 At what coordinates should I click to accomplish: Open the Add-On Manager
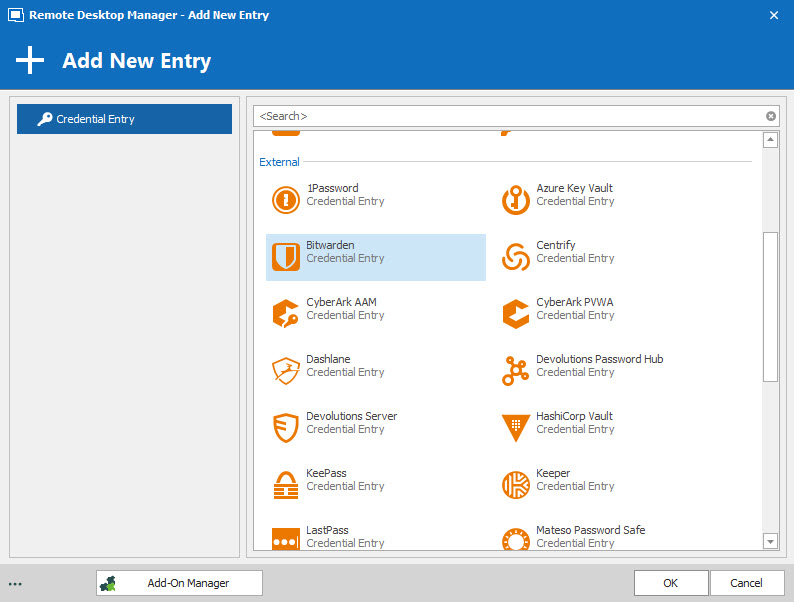(x=179, y=583)
